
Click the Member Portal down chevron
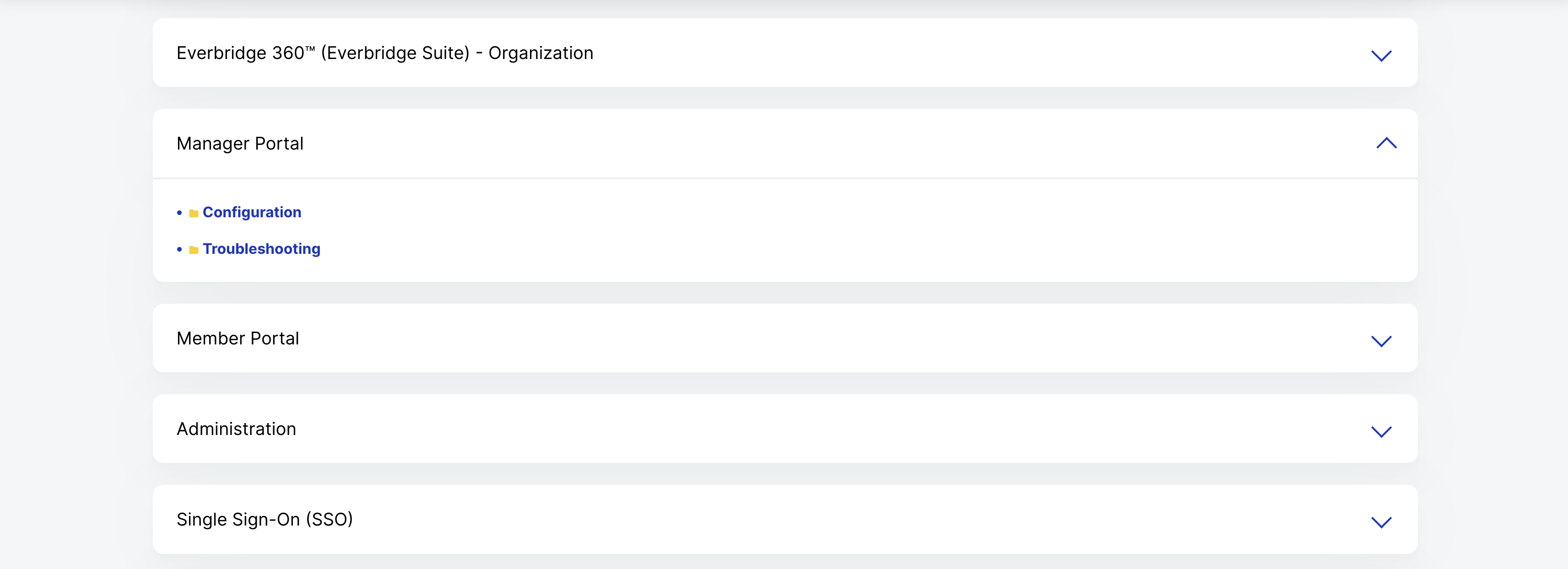pyautogui.click(x=1381, y=341)
